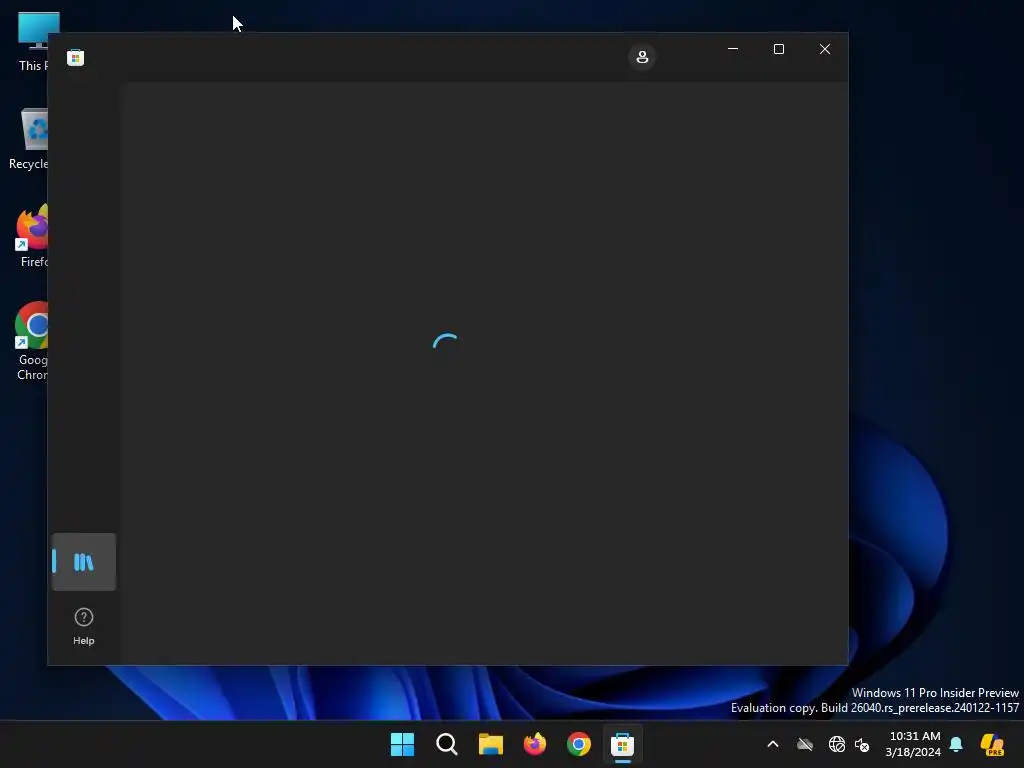Maximize the Microsoft Store window
Screen dimensions: 1024x768
778,49
